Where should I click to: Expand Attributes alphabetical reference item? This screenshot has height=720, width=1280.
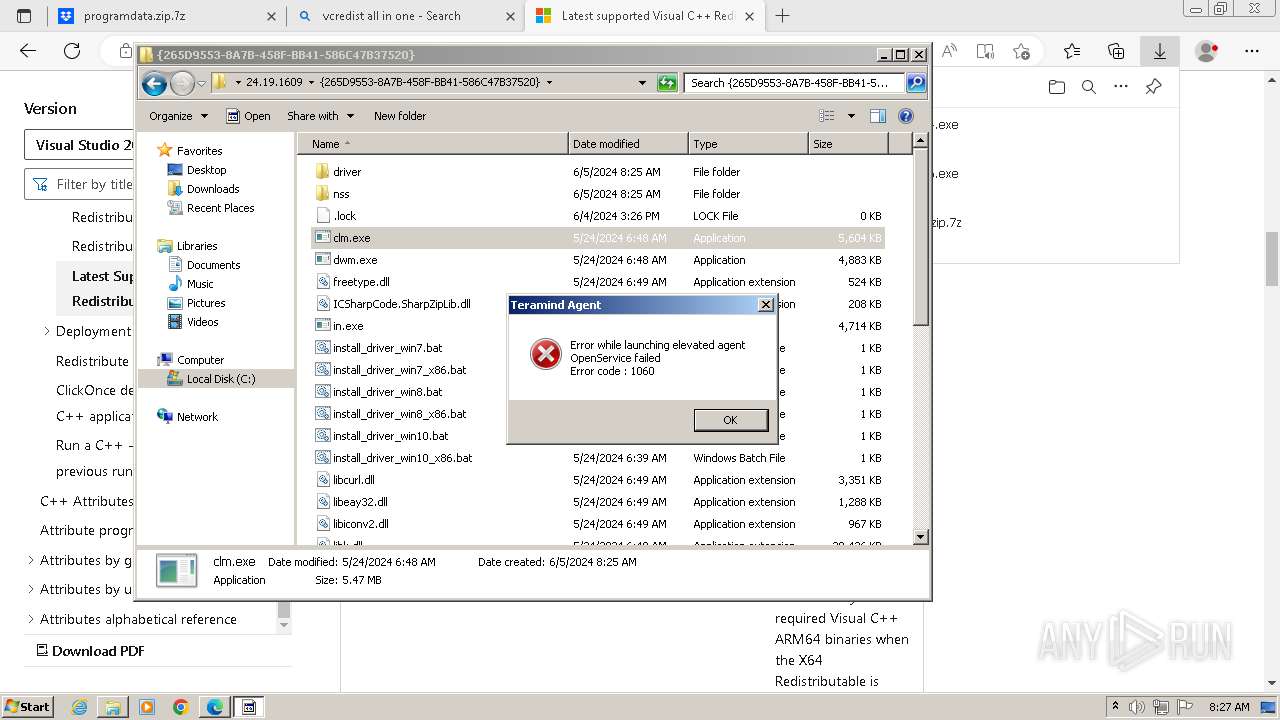click(x=30, y=619)
